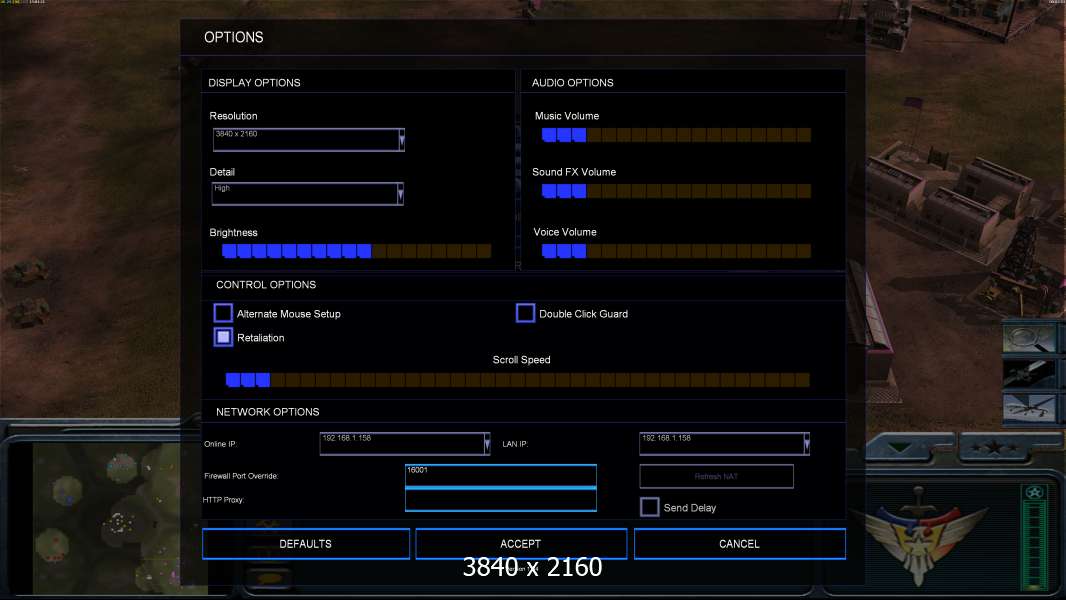Open the Detail dropdown set to High
Image resolution: width=1066 pixels, height=600 pixels.
pyautogui.click(x=307, y=194)
